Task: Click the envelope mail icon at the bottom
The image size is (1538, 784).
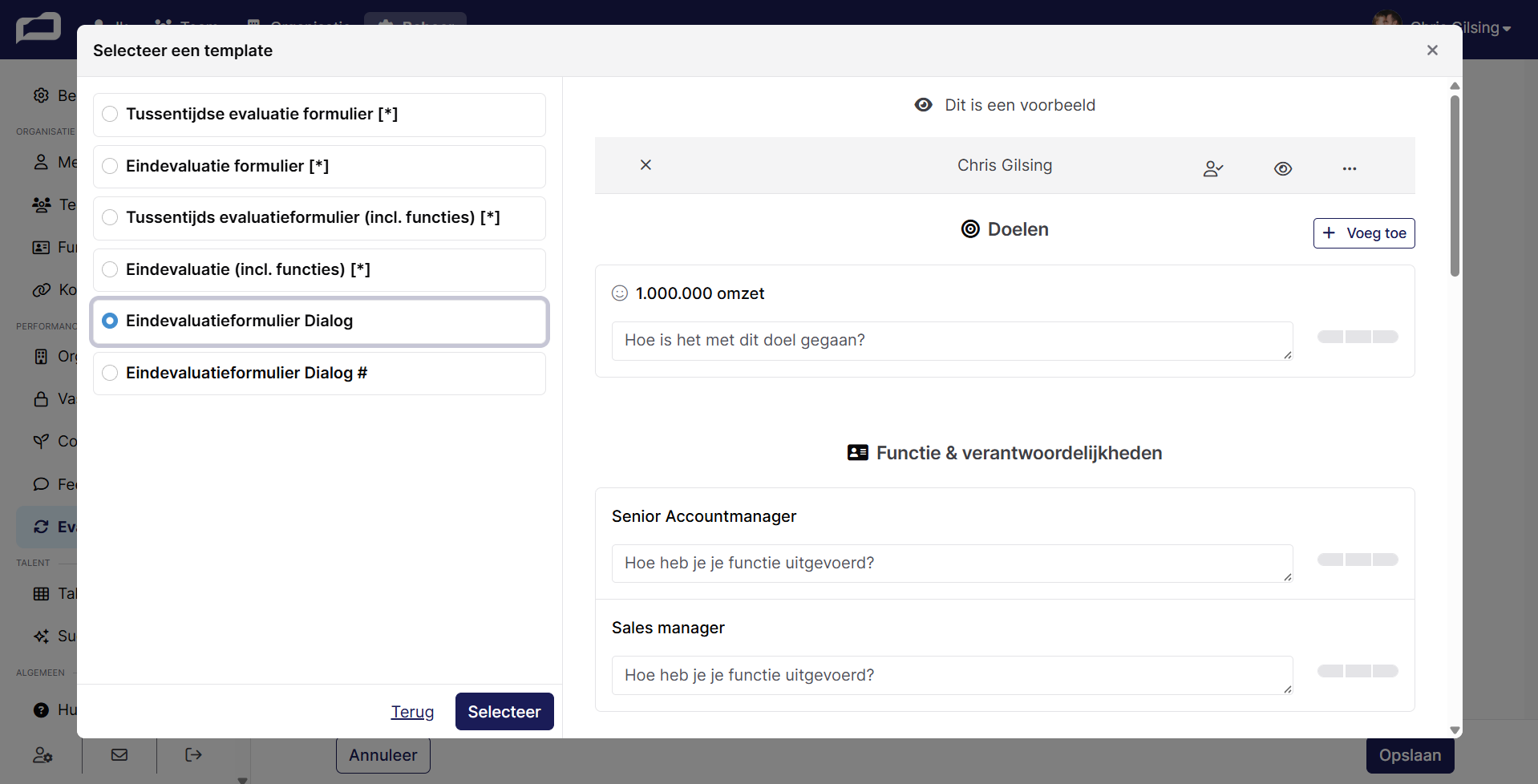Action: 119,754
